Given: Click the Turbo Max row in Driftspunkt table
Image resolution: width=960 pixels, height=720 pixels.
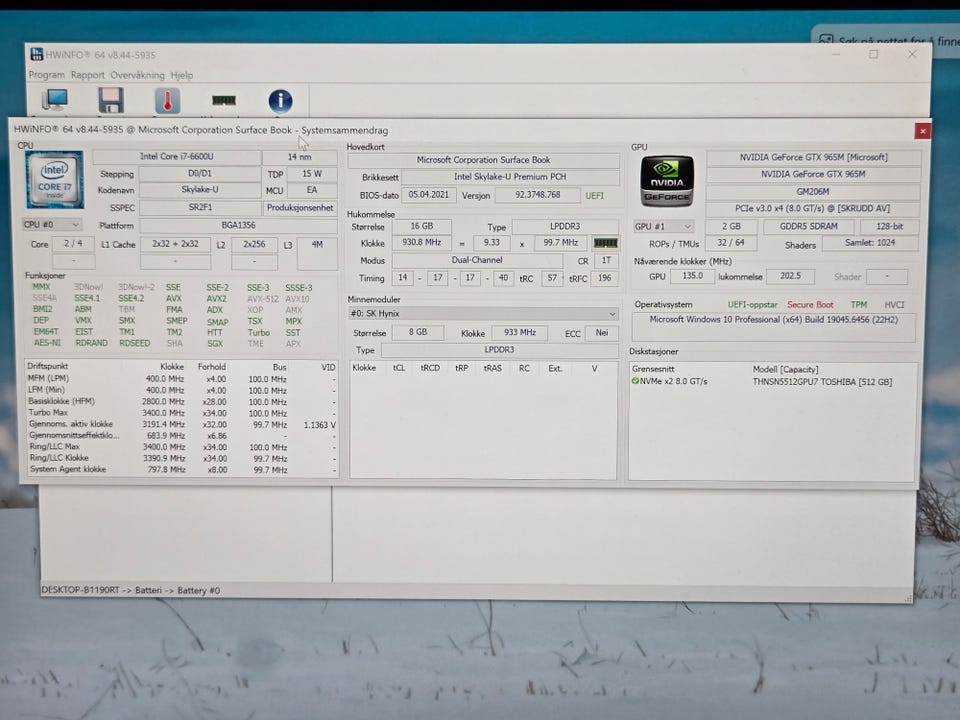Looking at the screenshot, I should pos(181,413).
